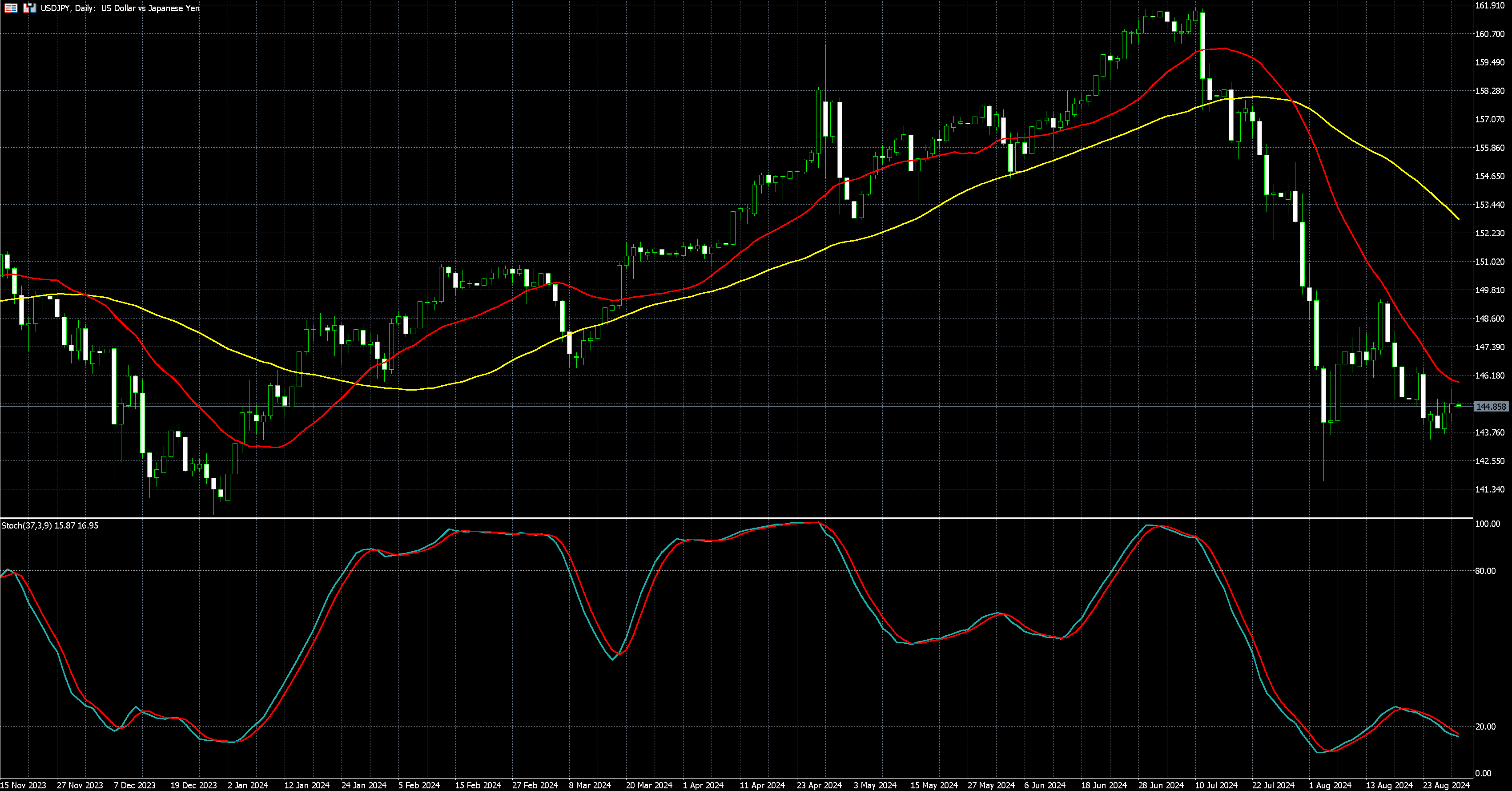Select the 2 Jan 2024 date label
Viewport: 1512px width, 791px height.
point(247,785)
